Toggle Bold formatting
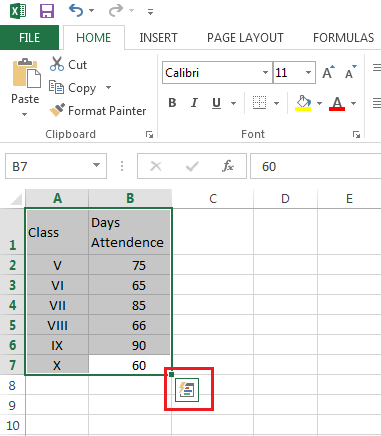The width and height of the screenshot is (381, 436). point(172,103)
